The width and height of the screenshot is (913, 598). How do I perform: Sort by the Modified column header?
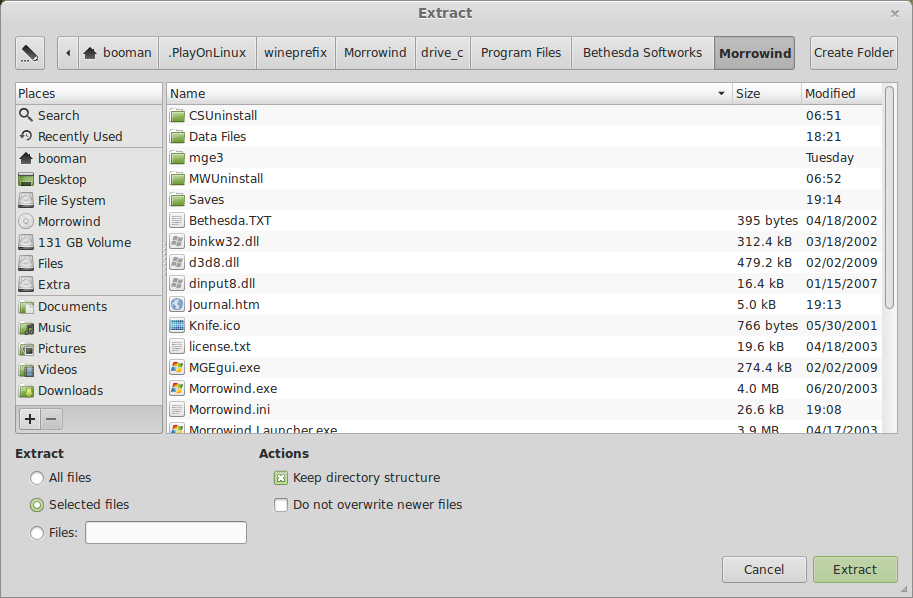coord(842,93)
